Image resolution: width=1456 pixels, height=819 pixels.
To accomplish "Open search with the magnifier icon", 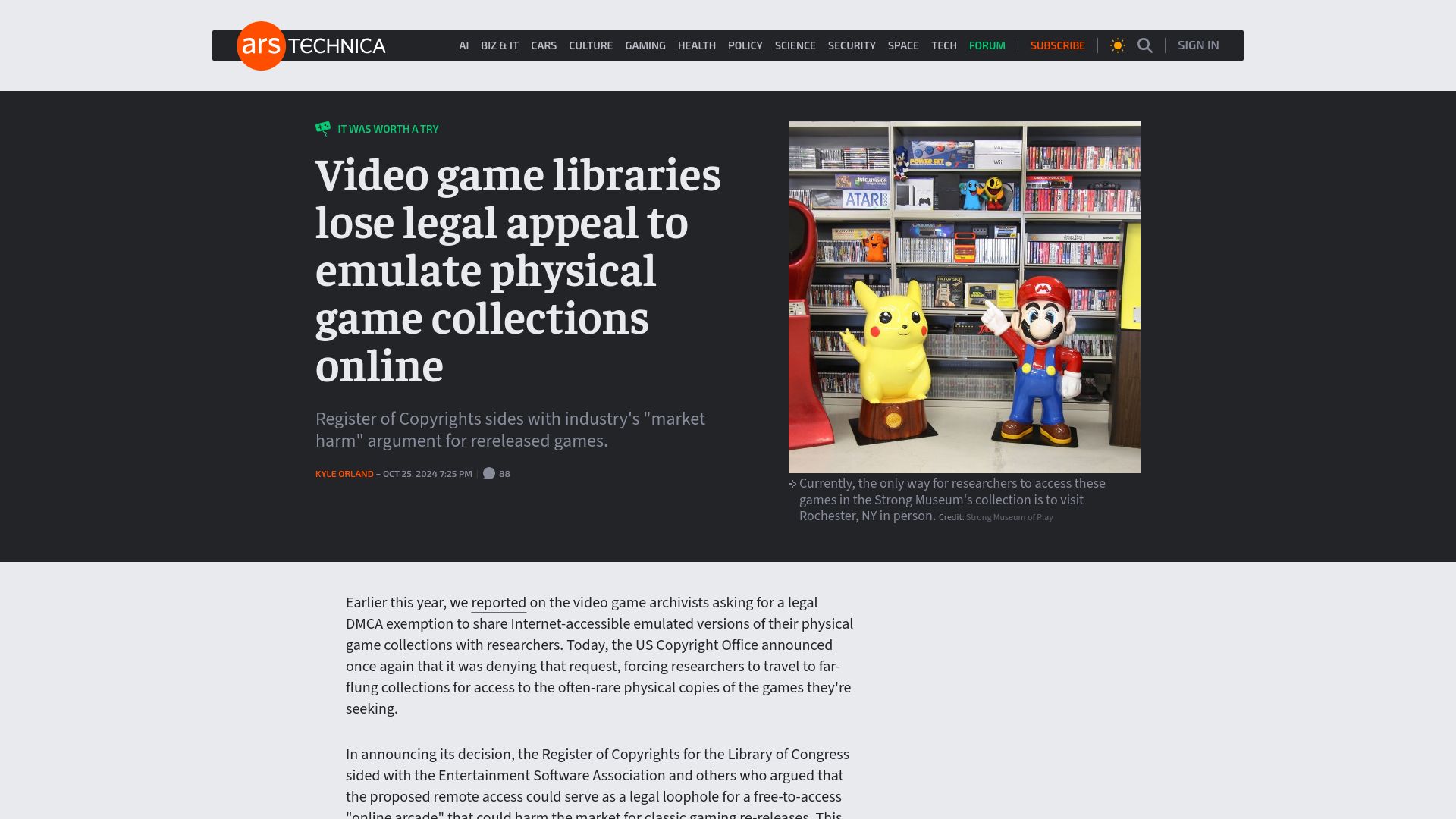I will [x=1145, y=45].
